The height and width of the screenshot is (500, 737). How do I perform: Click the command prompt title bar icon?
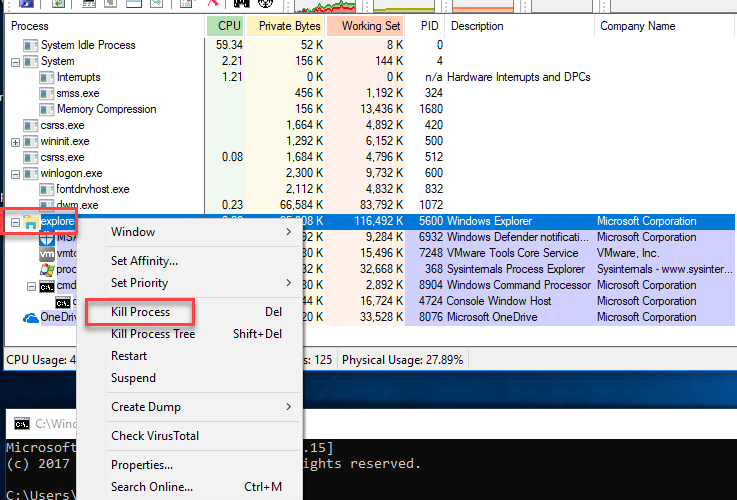[22, 423]
